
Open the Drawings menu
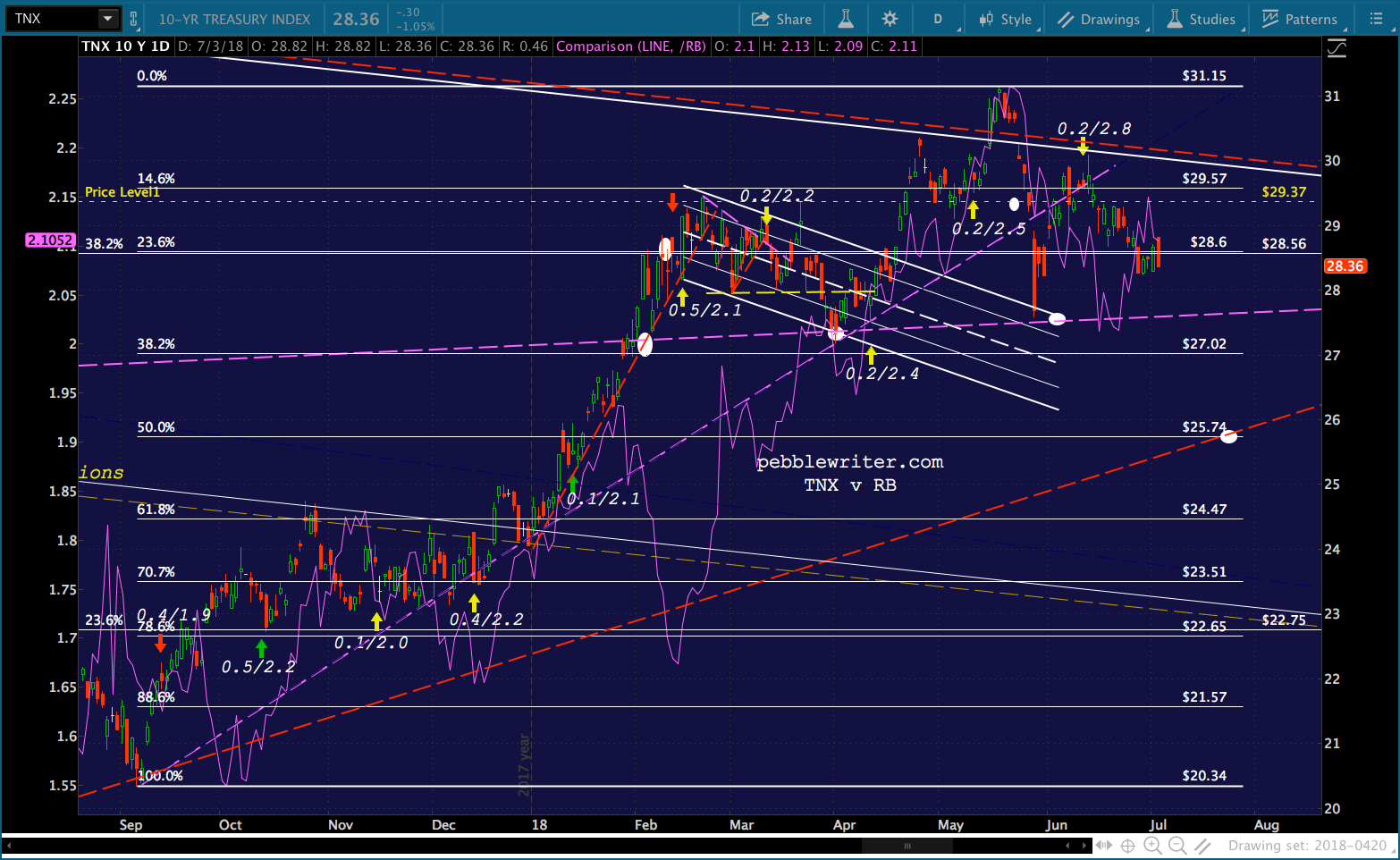tap(1100, 19)
